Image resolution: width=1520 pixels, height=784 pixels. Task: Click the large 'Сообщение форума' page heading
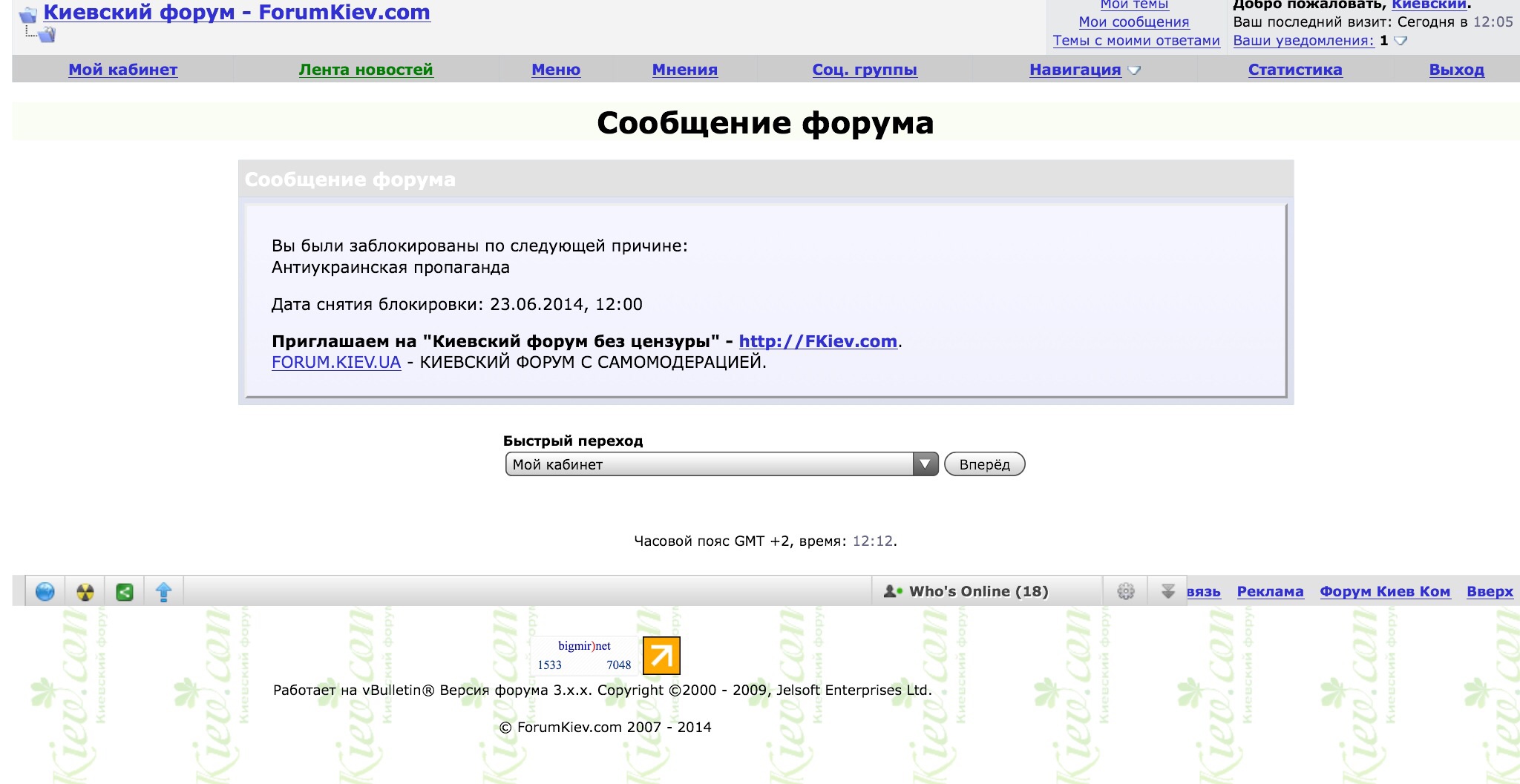(765, 123)
